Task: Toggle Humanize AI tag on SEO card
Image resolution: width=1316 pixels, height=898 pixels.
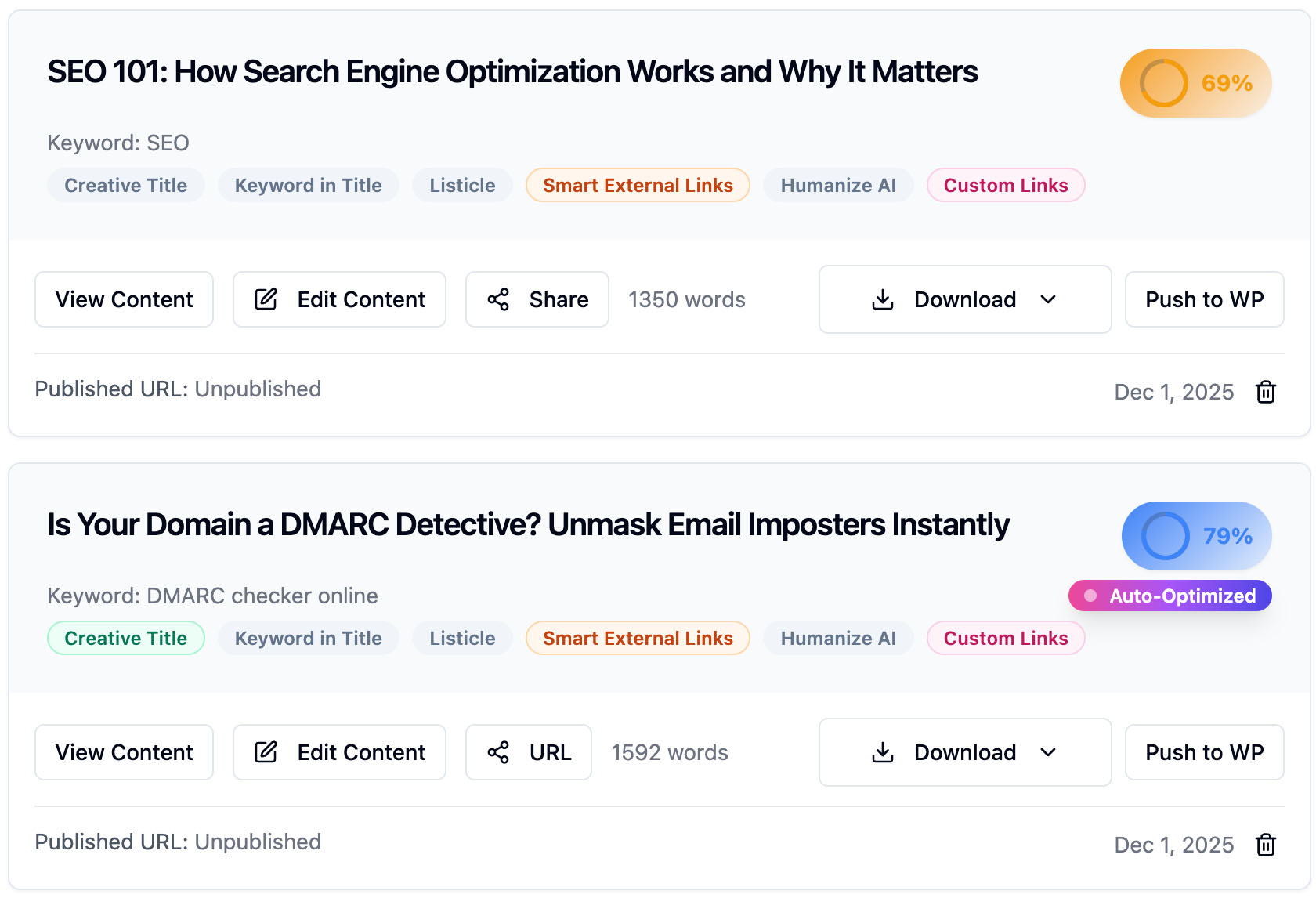Action: point(838,185)
